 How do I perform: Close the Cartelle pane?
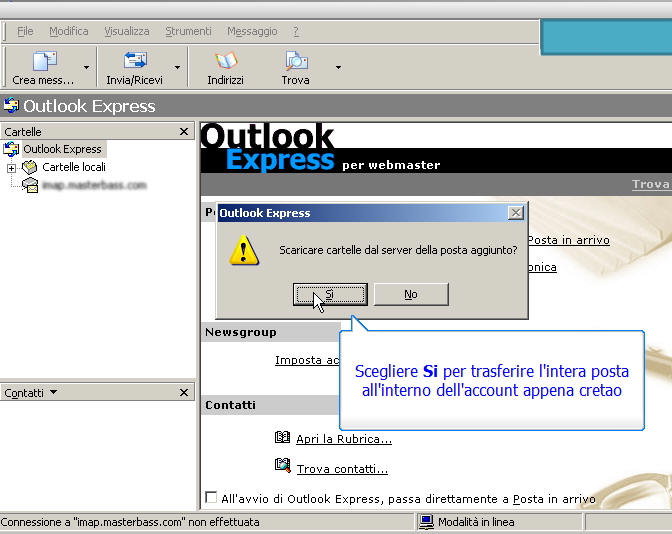point(184,132)
